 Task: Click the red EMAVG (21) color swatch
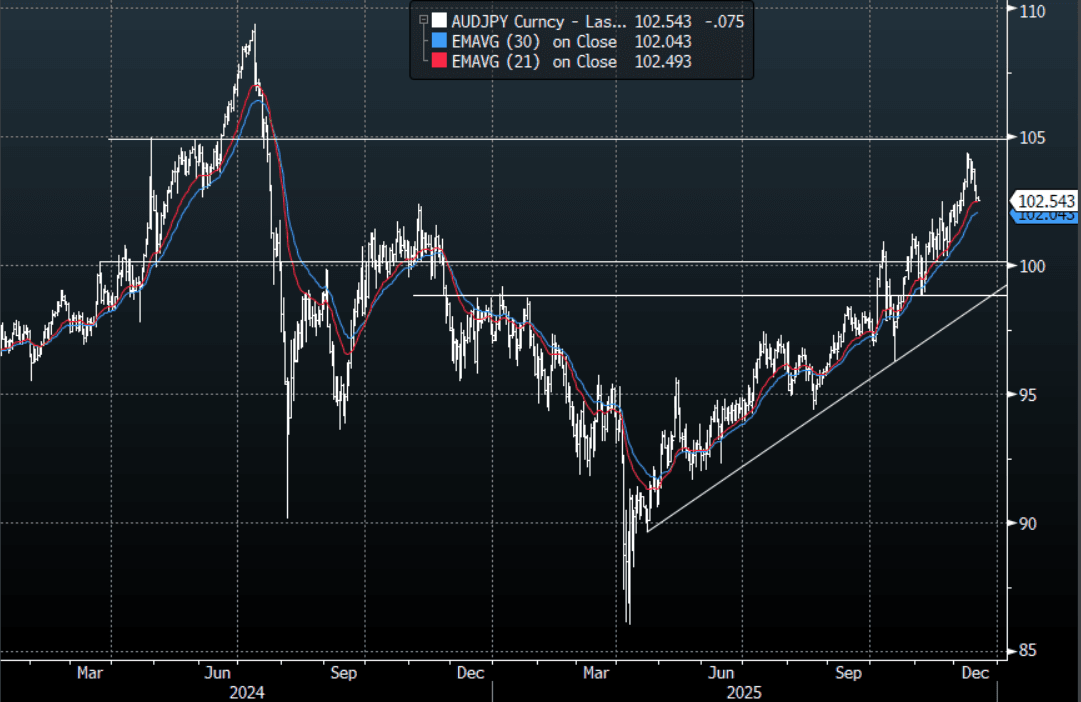coord(438,62)
